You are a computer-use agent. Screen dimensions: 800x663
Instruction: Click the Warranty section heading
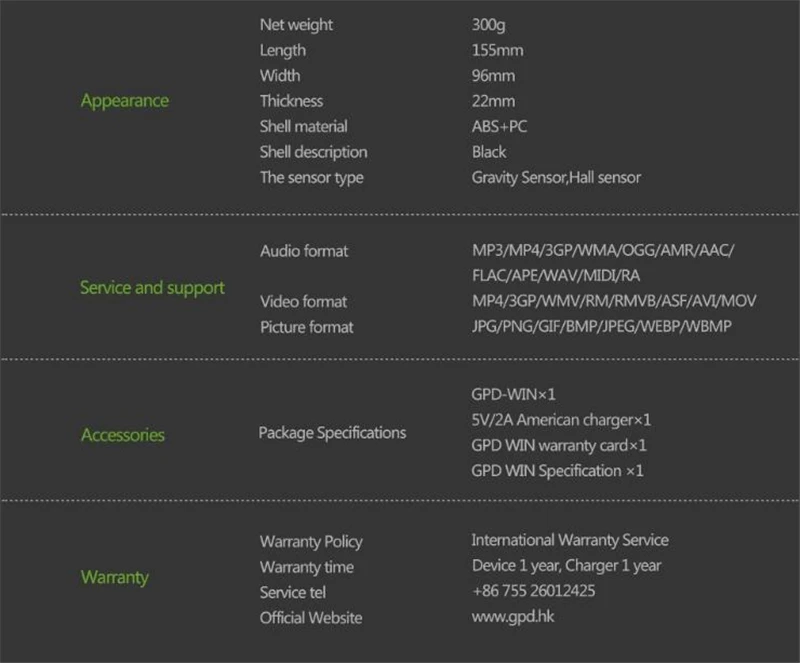coord(114,577)
